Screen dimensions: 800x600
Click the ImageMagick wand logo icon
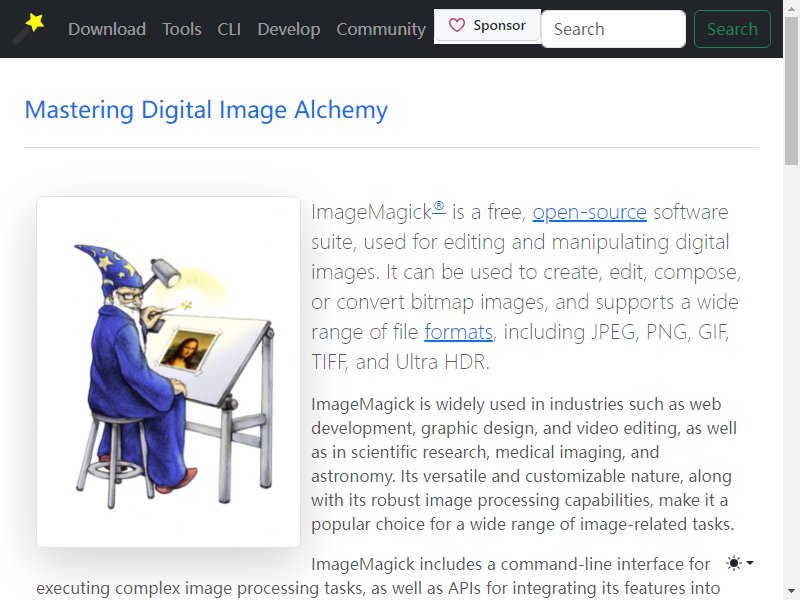tap(29, 29)
